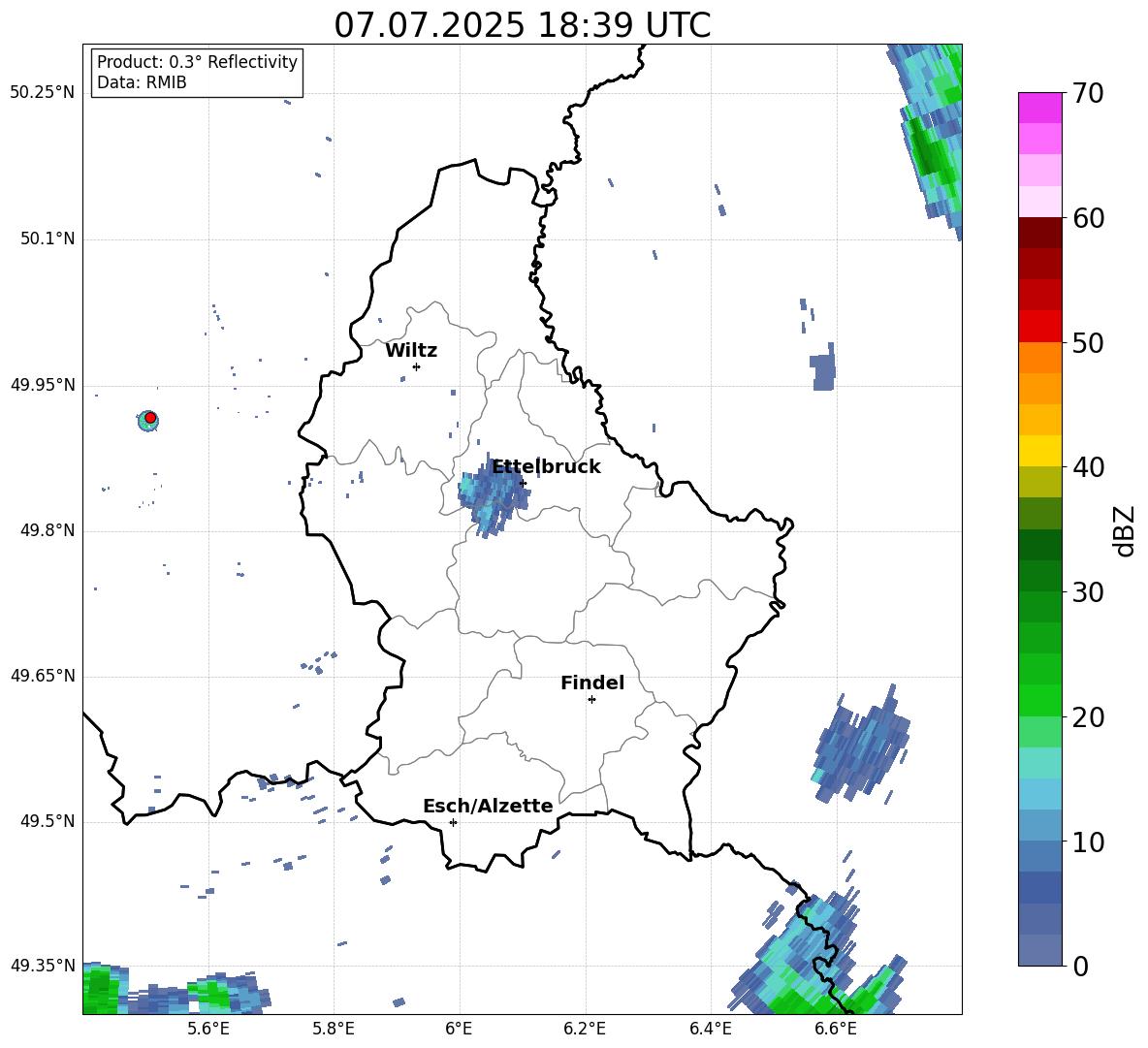The height and width of the screenshot is (1048, 1148).
Task: Click the colorbar tick label 0
Action: pos(1080,966)
